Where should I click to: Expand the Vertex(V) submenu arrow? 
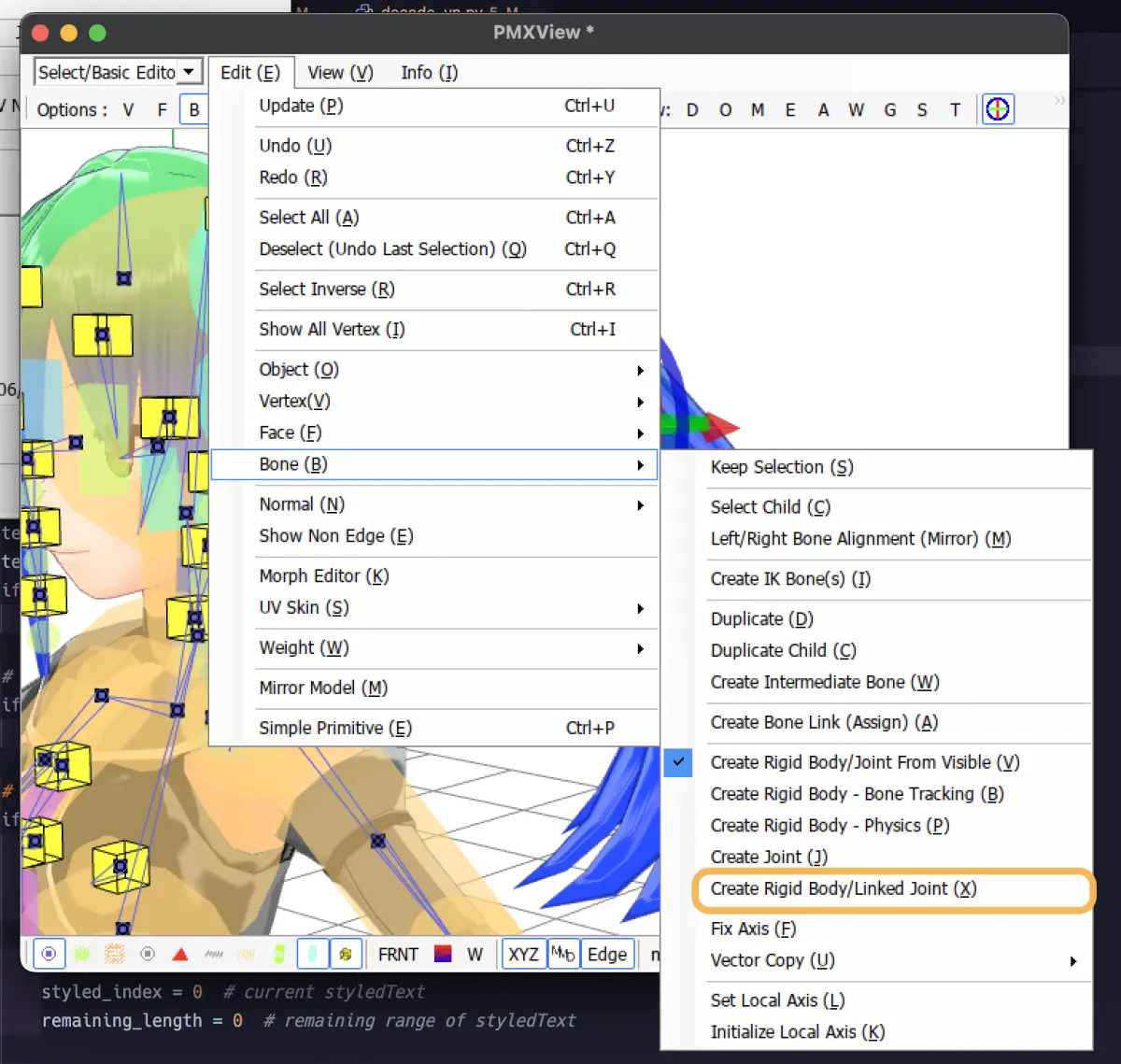point(641,402)
